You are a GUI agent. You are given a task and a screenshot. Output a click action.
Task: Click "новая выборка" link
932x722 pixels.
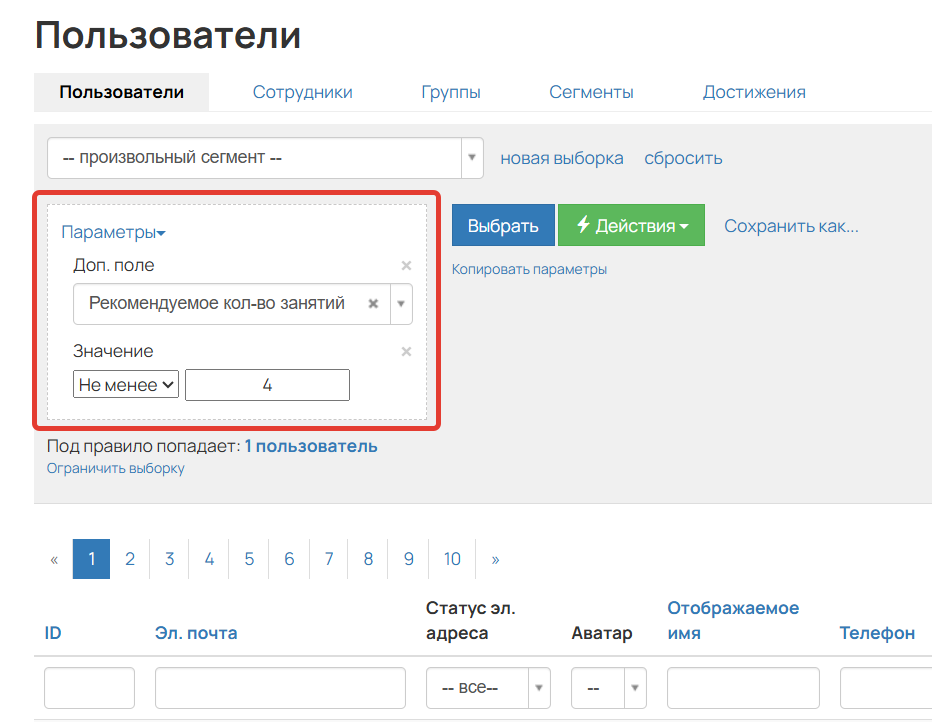pos(562,157)
